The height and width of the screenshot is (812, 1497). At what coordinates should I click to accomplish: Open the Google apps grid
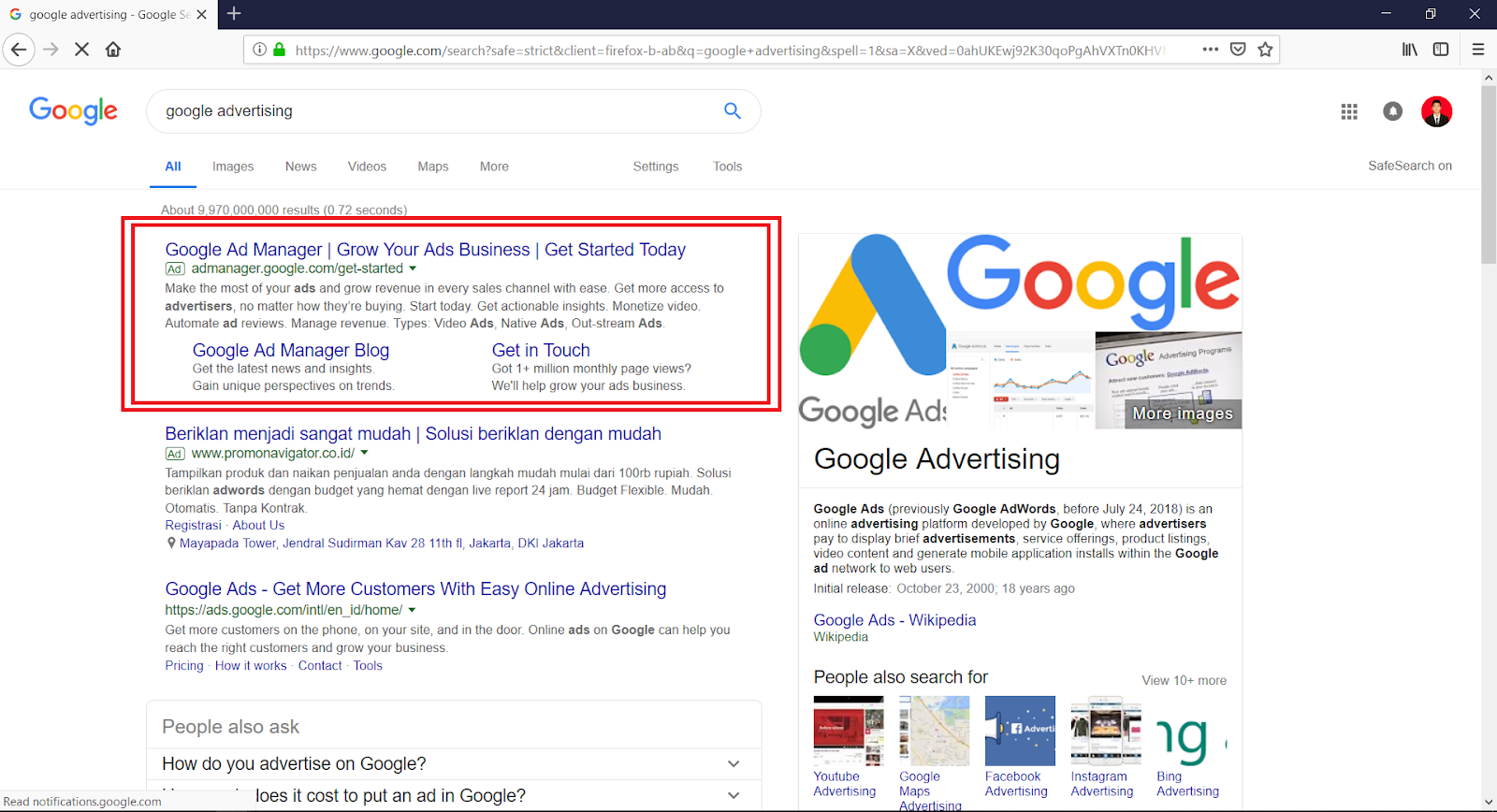(x=1349, y=111)
